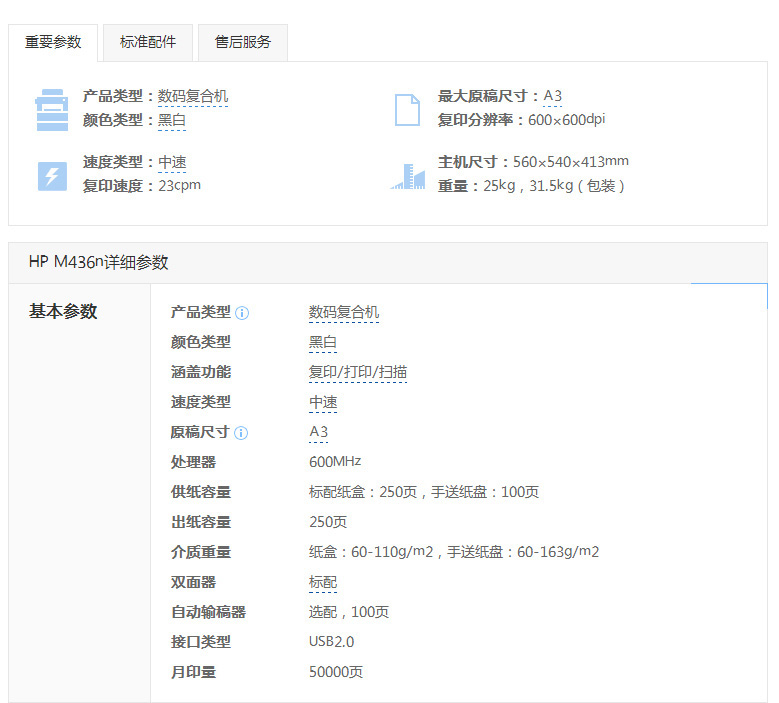Click 黑白 link in 基本参数 table
779x703 pixels.
323,343
